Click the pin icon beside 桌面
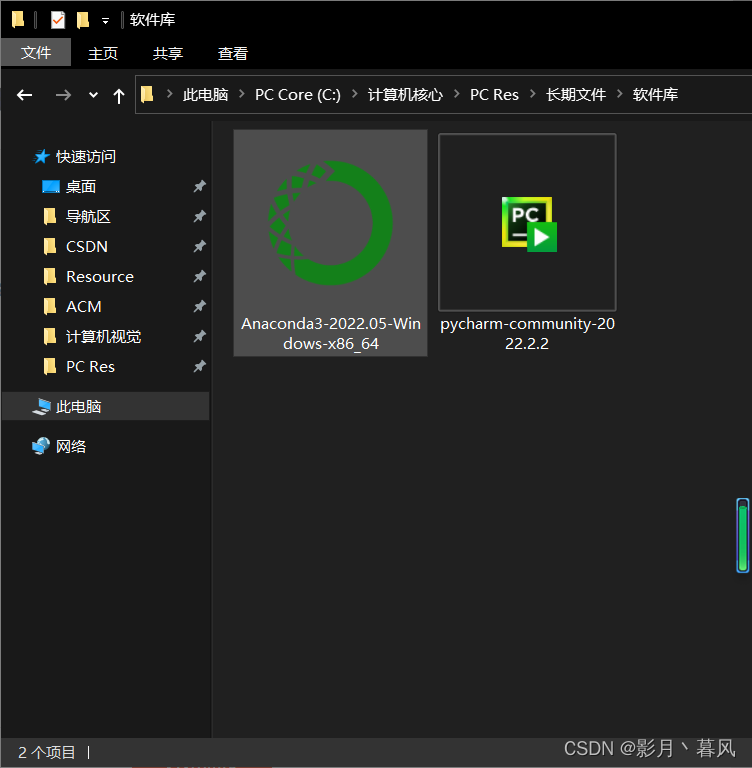752x768 pixels. tap(199, 186)
